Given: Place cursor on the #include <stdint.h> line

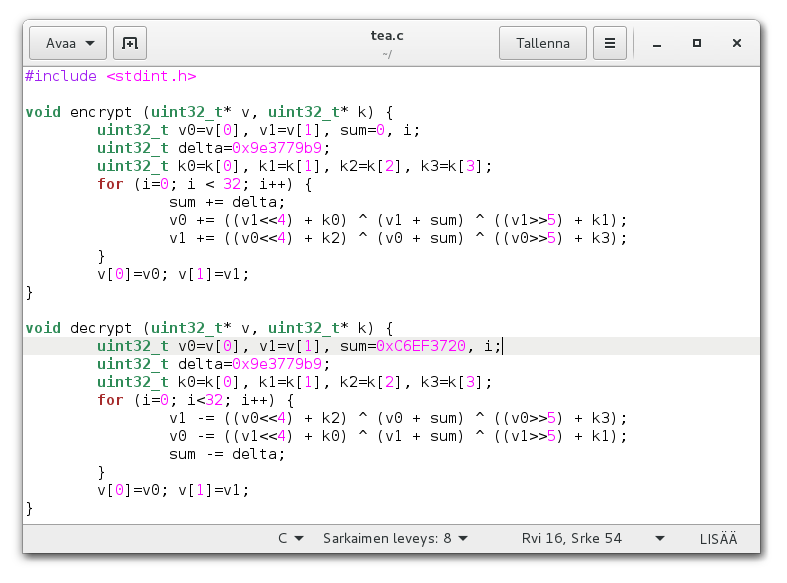Looking at the screenshot, I should (x=110, y=76).
